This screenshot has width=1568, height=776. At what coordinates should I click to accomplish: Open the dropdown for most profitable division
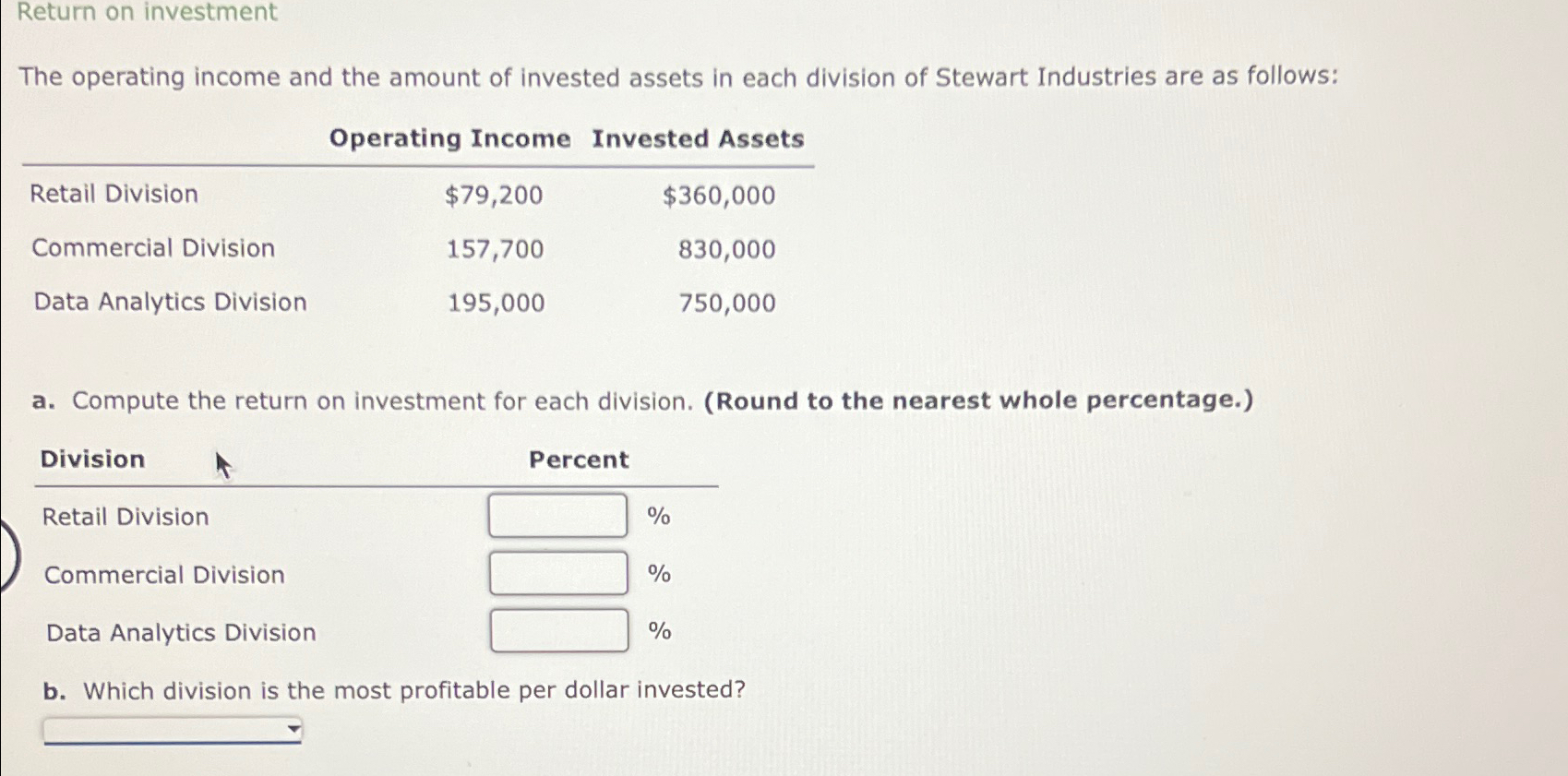point(171,728)
